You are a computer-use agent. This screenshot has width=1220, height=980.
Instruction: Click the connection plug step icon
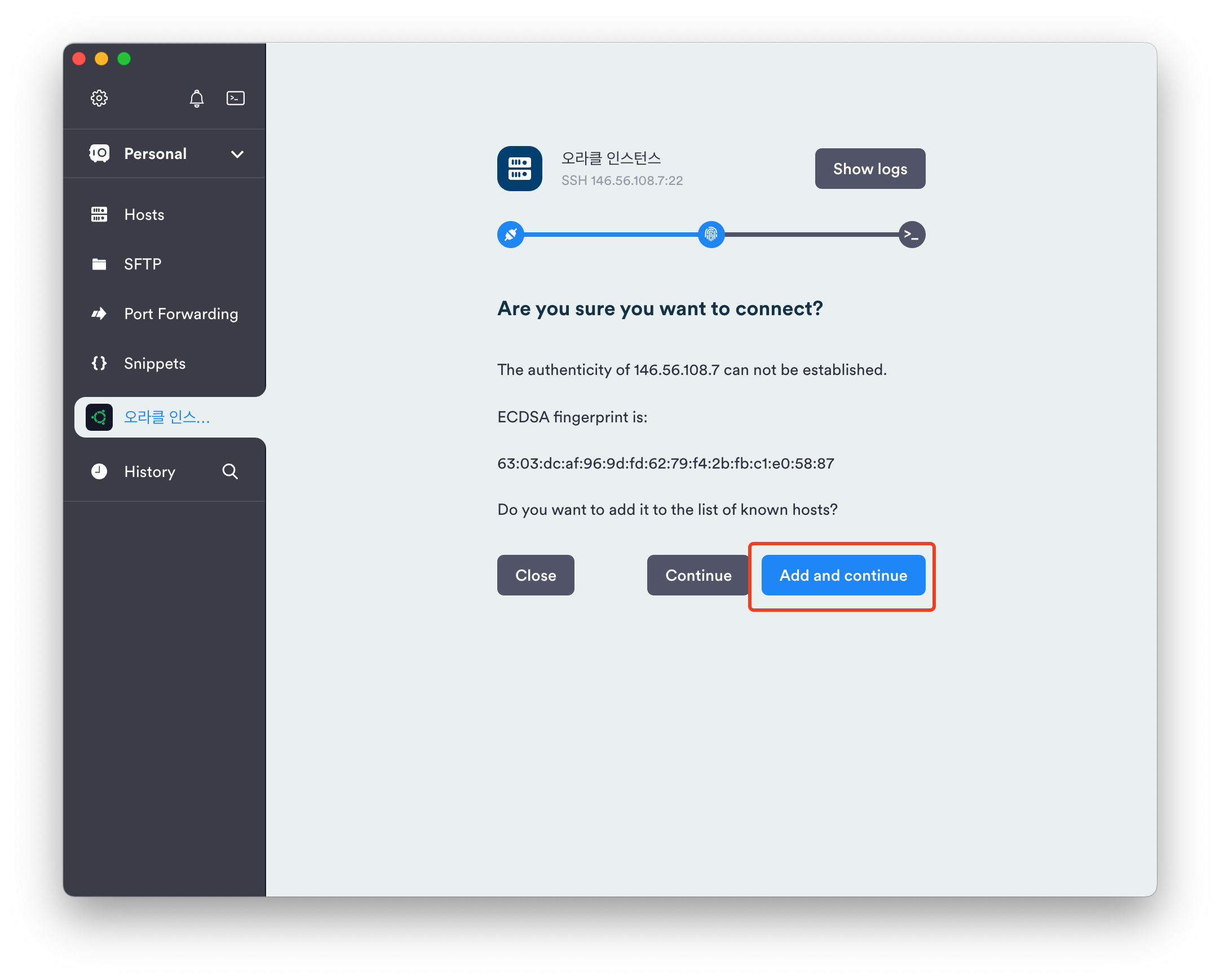pyautogui.click(x=510, y=234)
